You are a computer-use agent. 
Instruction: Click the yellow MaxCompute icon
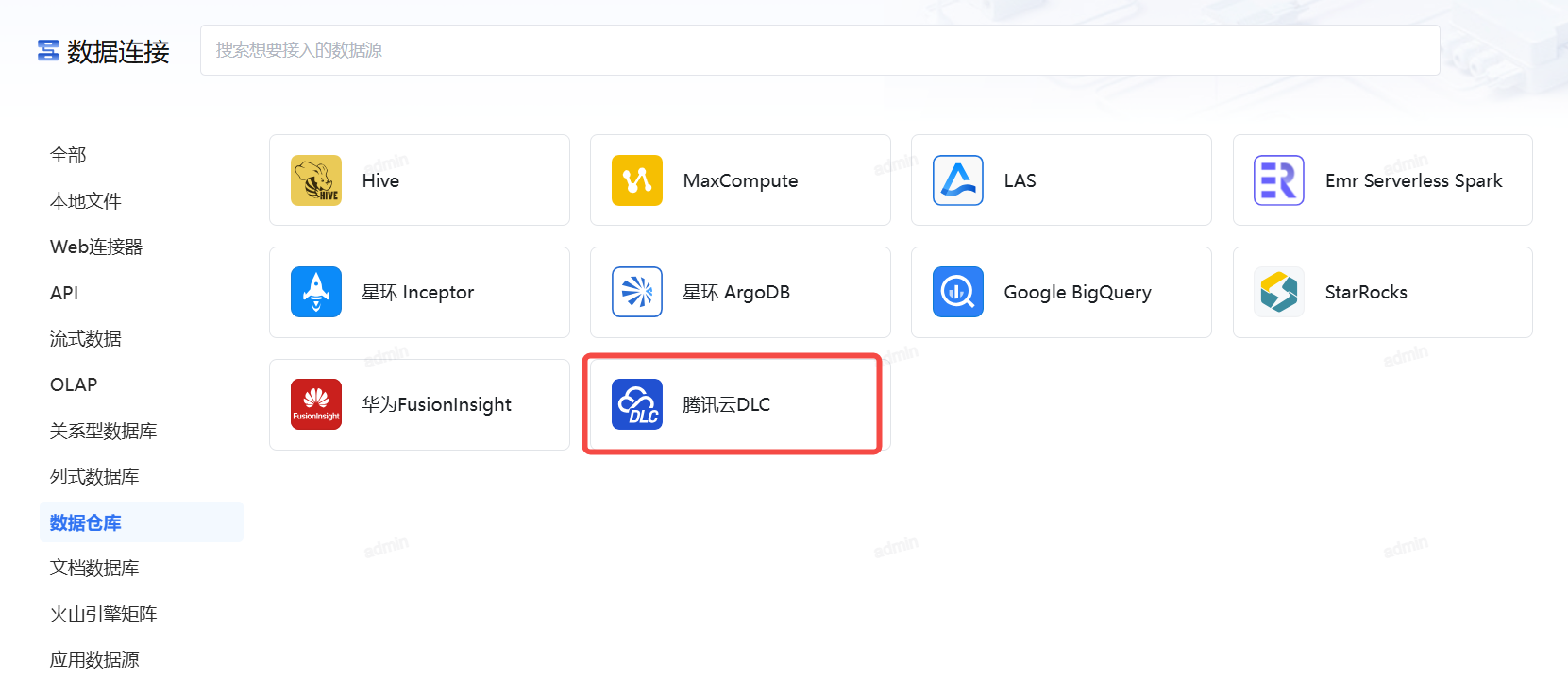click(637, 180)
